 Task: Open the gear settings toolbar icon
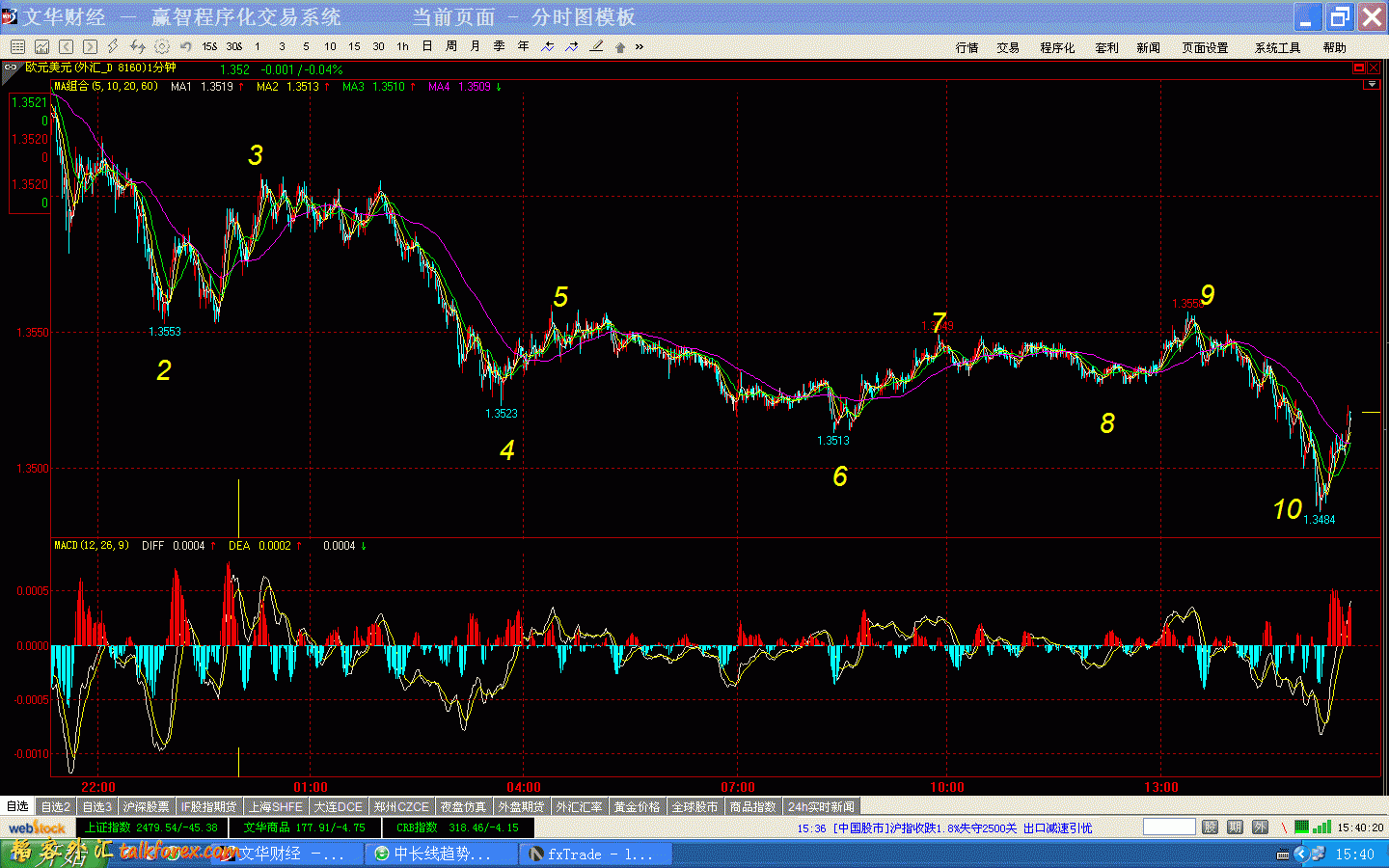162,46
